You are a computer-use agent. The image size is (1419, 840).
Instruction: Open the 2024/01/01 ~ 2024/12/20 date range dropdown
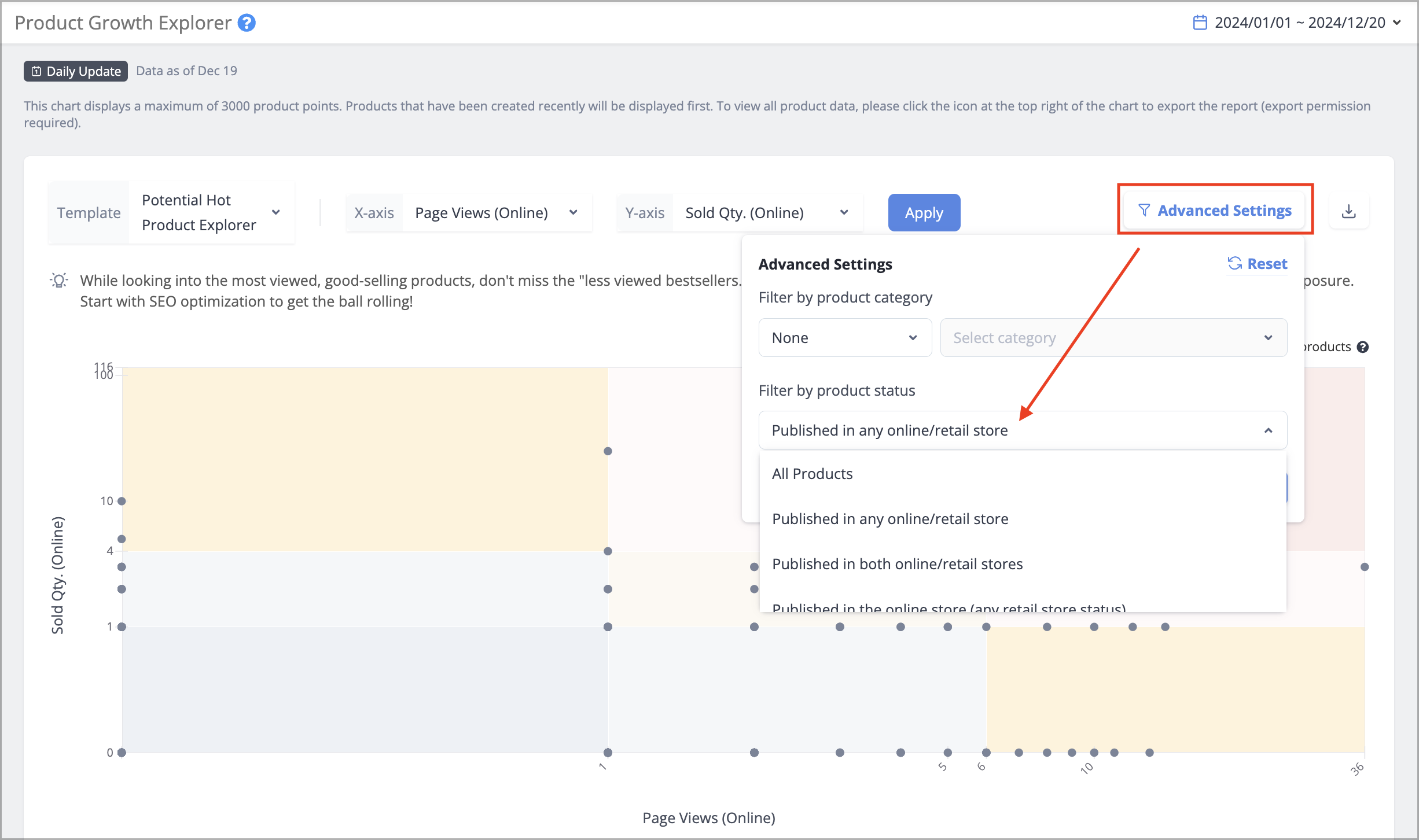click(1297, 23)
